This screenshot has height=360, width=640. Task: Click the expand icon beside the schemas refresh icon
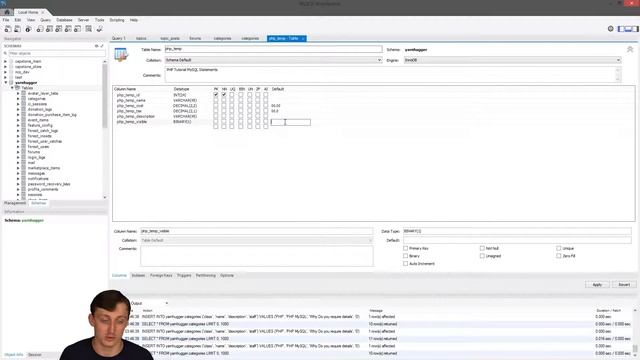(x=102, y=46)
